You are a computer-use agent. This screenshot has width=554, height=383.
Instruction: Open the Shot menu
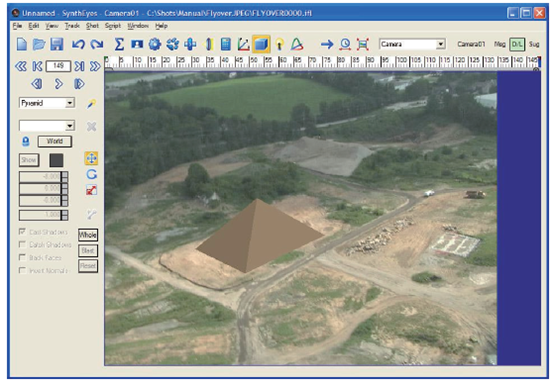[x=92, y=26]
